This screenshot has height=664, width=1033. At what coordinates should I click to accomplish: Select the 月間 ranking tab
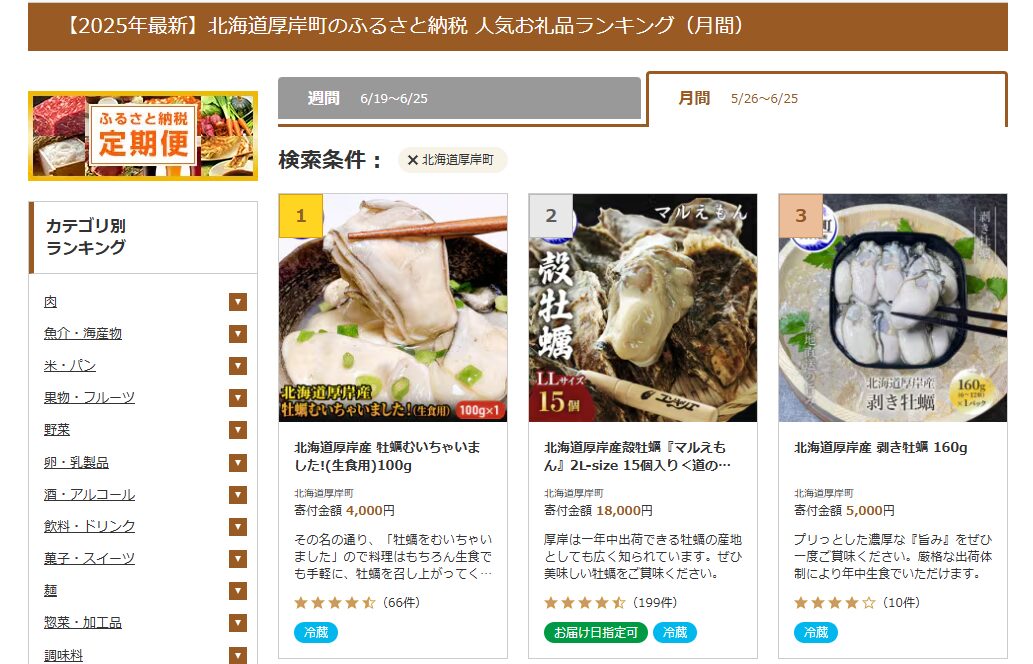click(x=827, y=99)
